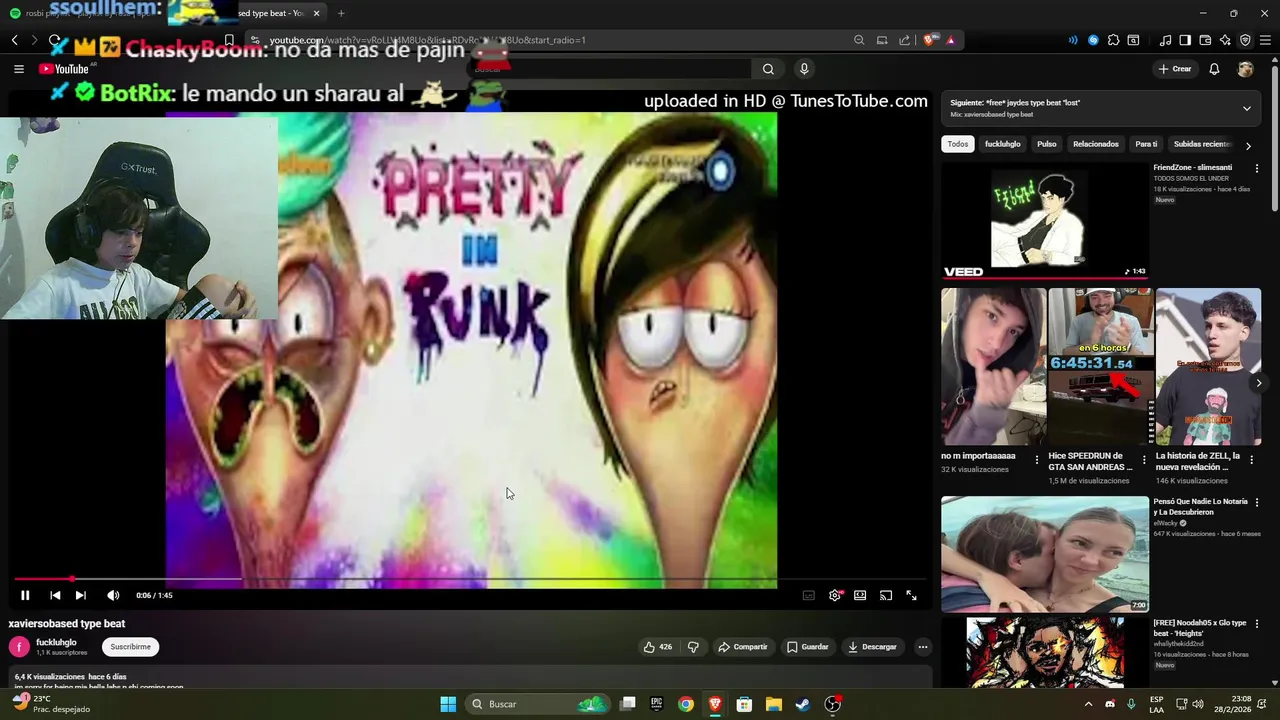Select the Relacionados filter chip
This screenshot has width=1280, height=720.
click(1096, 144)
